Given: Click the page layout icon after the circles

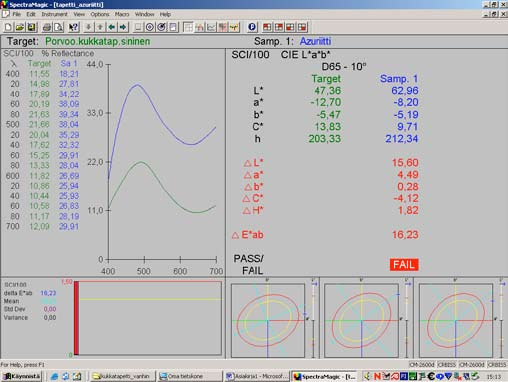Looking at the screenshot, I should (x=173, y=27).
